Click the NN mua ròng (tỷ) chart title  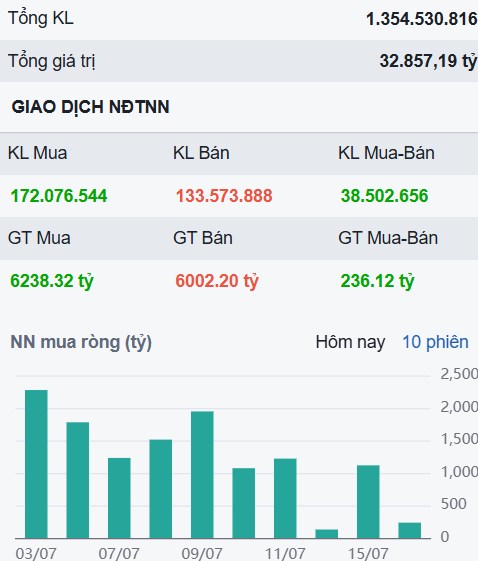tap(81, 342)
